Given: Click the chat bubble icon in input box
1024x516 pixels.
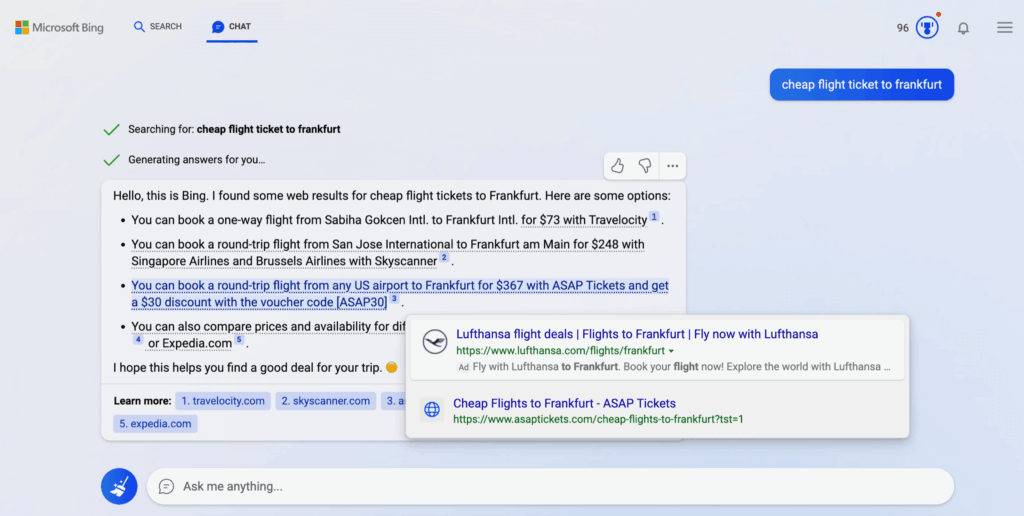Looking at the screenshot, I should pyautogui.click(x=167, y=487).
